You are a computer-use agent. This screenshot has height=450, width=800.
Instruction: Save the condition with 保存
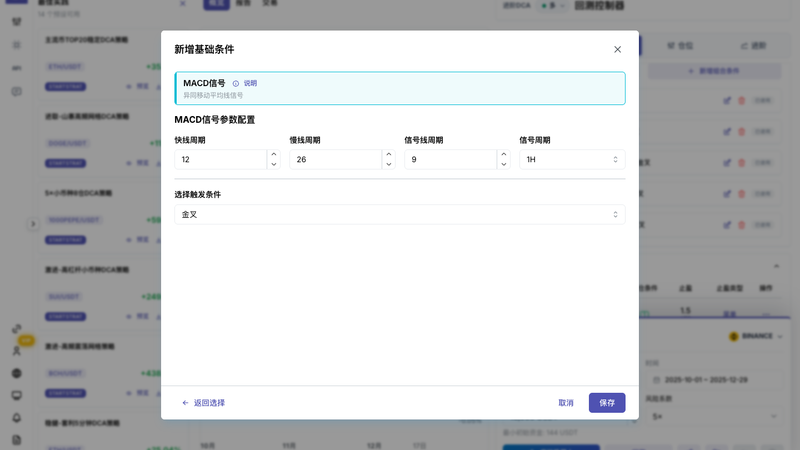tap(607, 403)
